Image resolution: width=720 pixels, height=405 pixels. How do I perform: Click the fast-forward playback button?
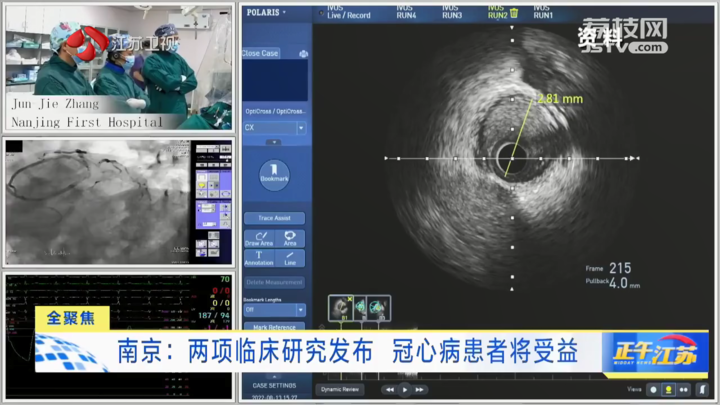421,389
